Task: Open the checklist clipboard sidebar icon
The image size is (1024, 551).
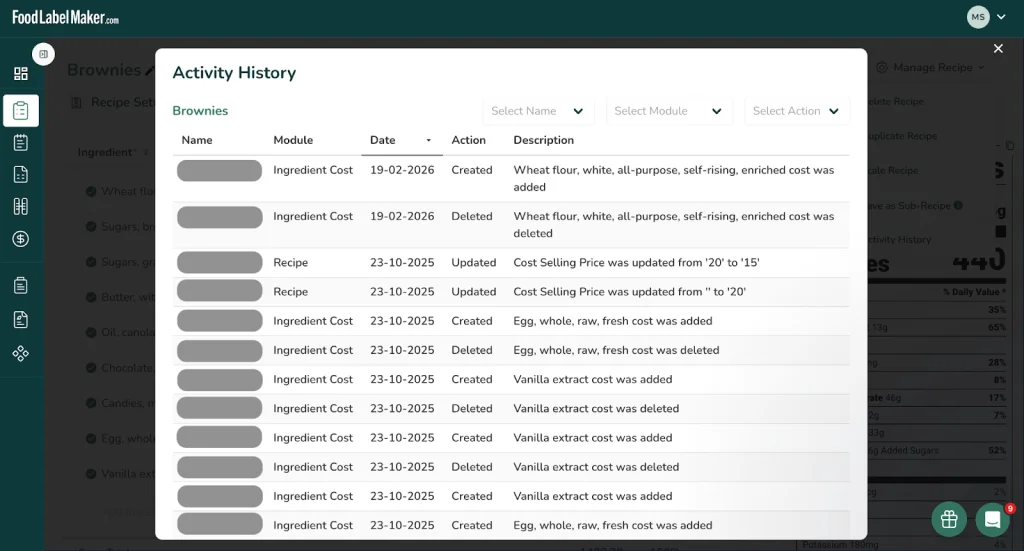Action: click(x=21, y=142)
